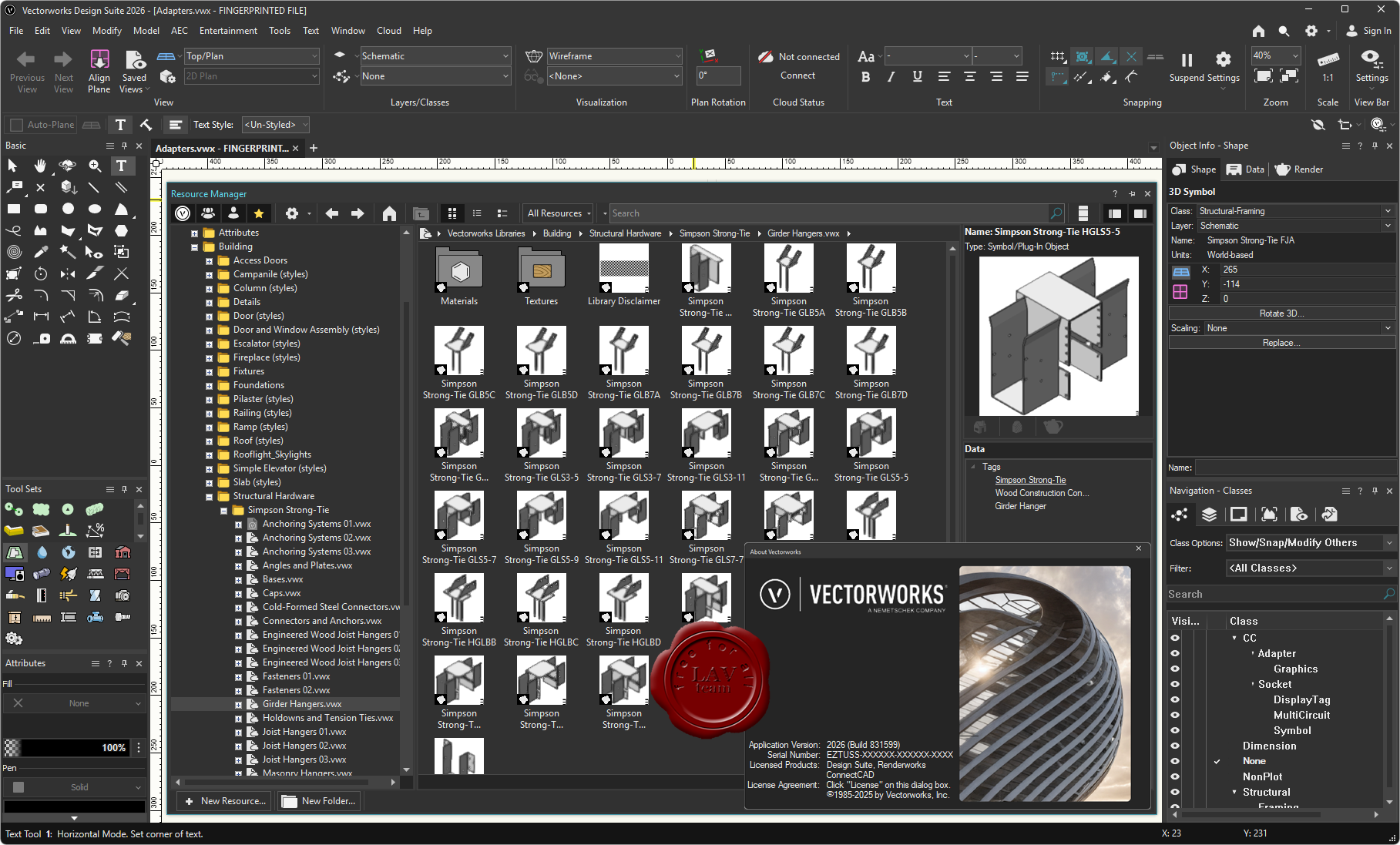Toggle the Auto-Plane checkbox

15,125
